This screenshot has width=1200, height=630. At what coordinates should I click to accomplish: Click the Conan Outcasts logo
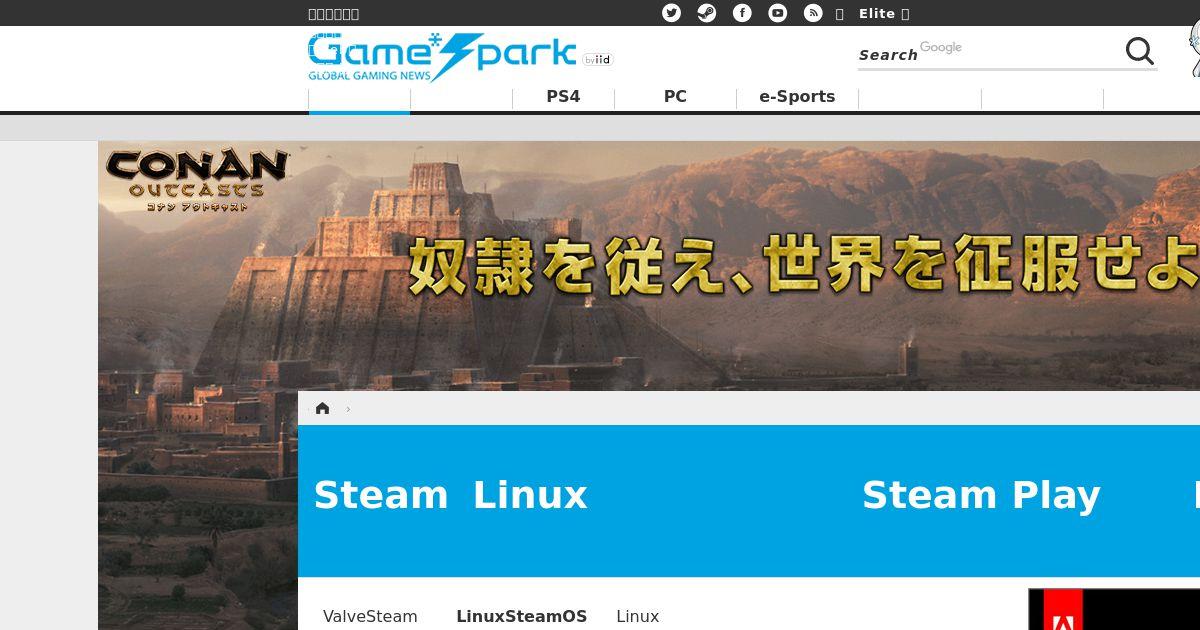tap(197, 180)
